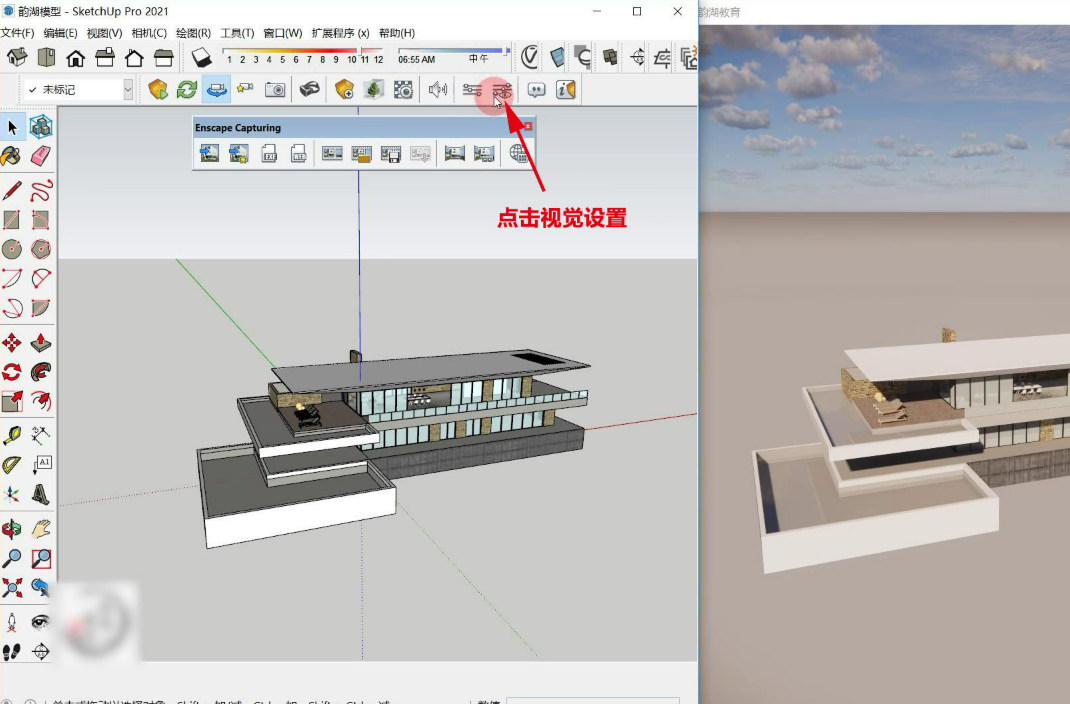
Task: Activate the Rectangle tool
Action: pos(12,220)
